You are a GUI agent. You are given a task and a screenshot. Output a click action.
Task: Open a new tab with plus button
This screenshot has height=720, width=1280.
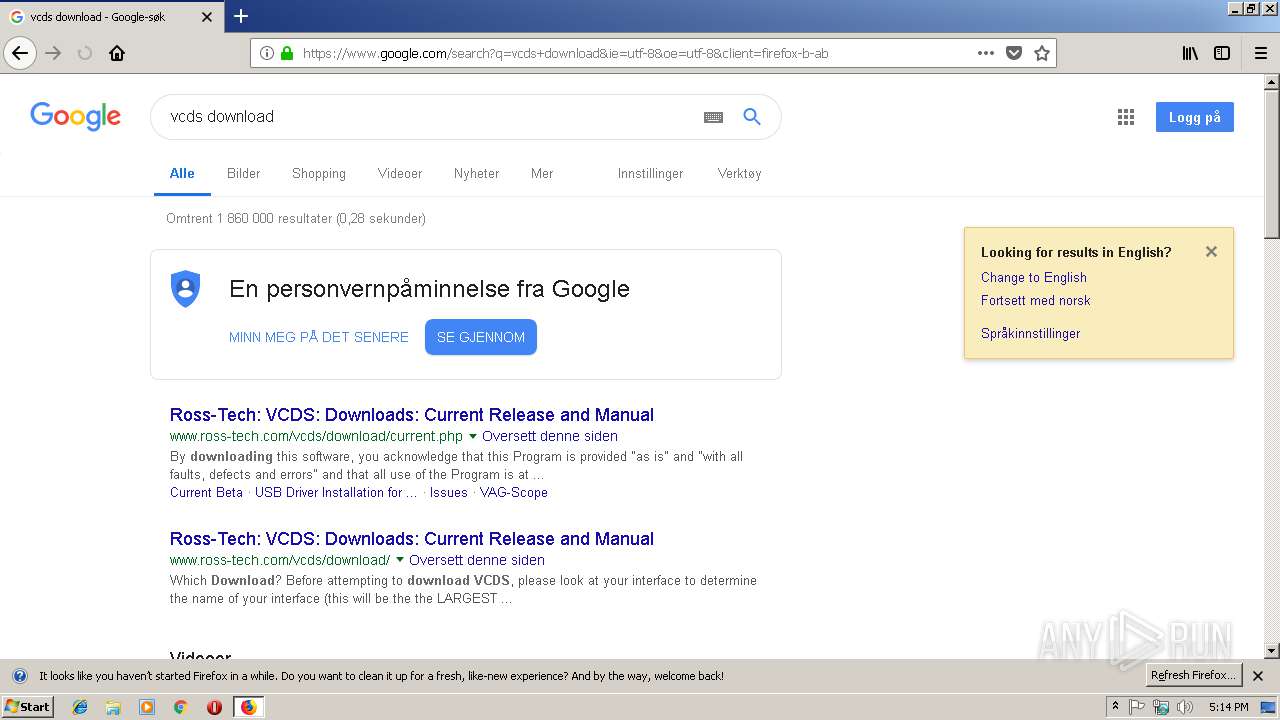click(241, 16)
